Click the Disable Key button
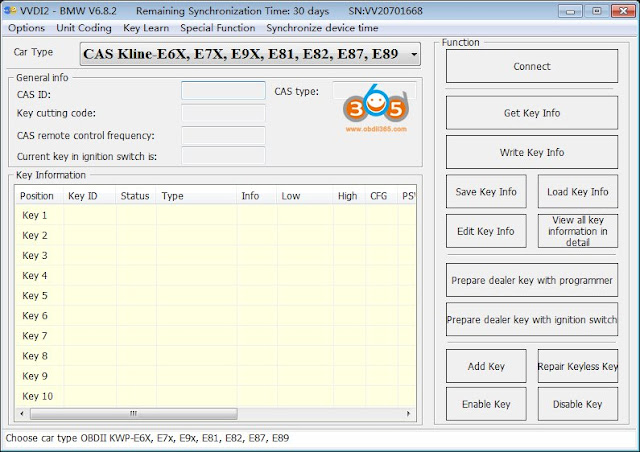The height and width of the screenshot is (452, 640). [x=578, y=404]
